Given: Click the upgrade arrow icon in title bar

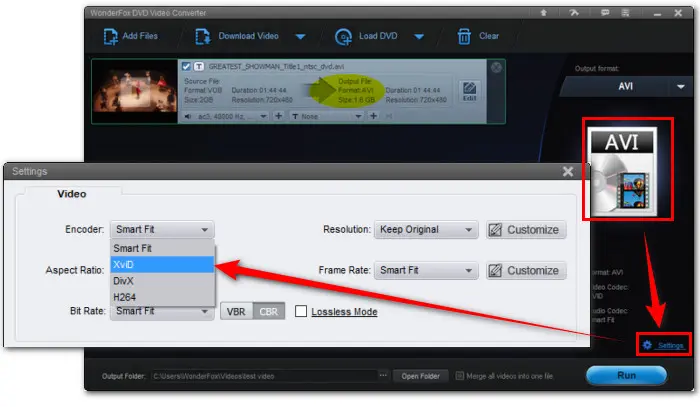Looking at the screenshot, I should [x=543, y=13].
